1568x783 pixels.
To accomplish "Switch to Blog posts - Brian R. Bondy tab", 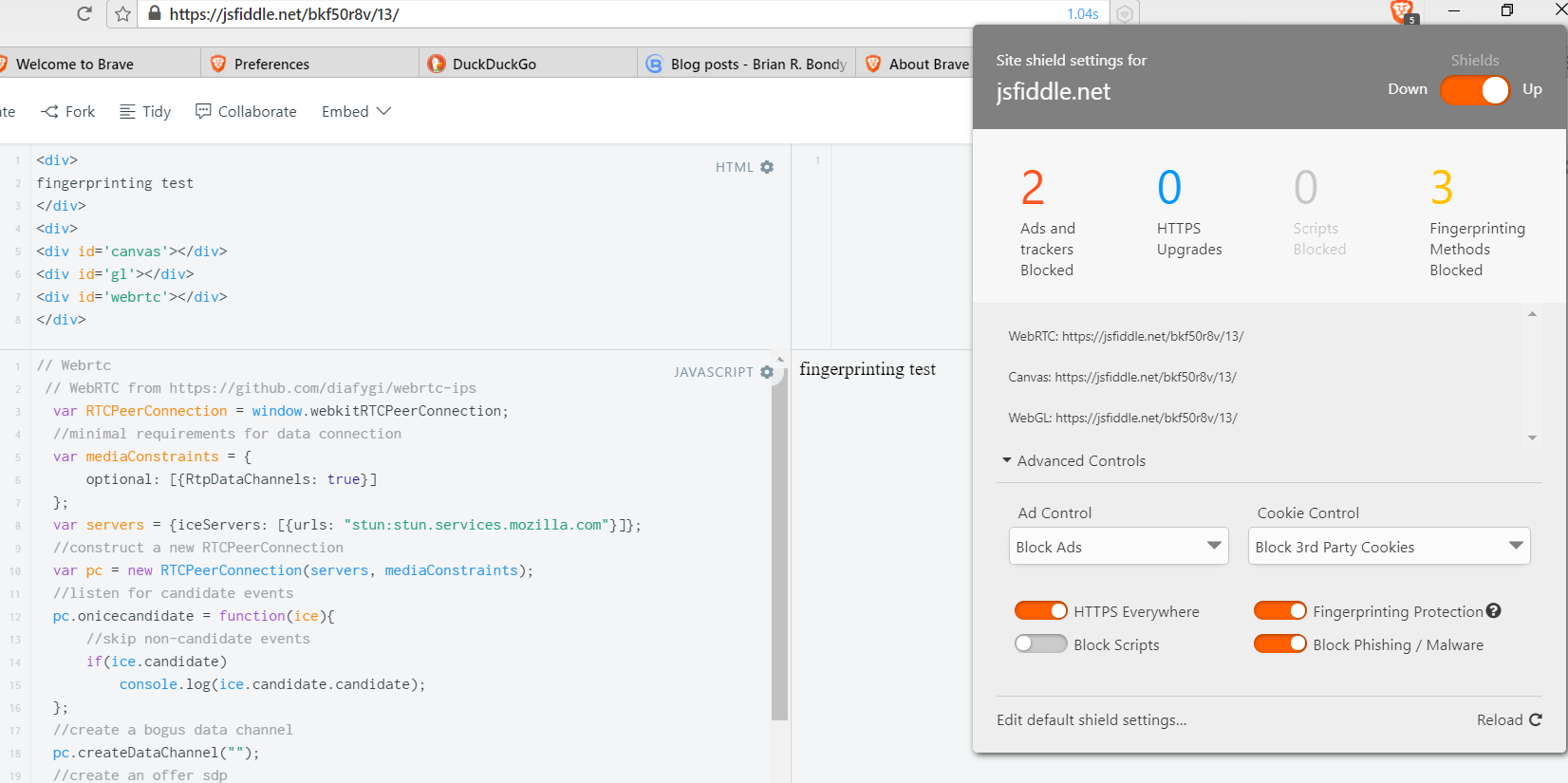I will click(x=746, y=64).
